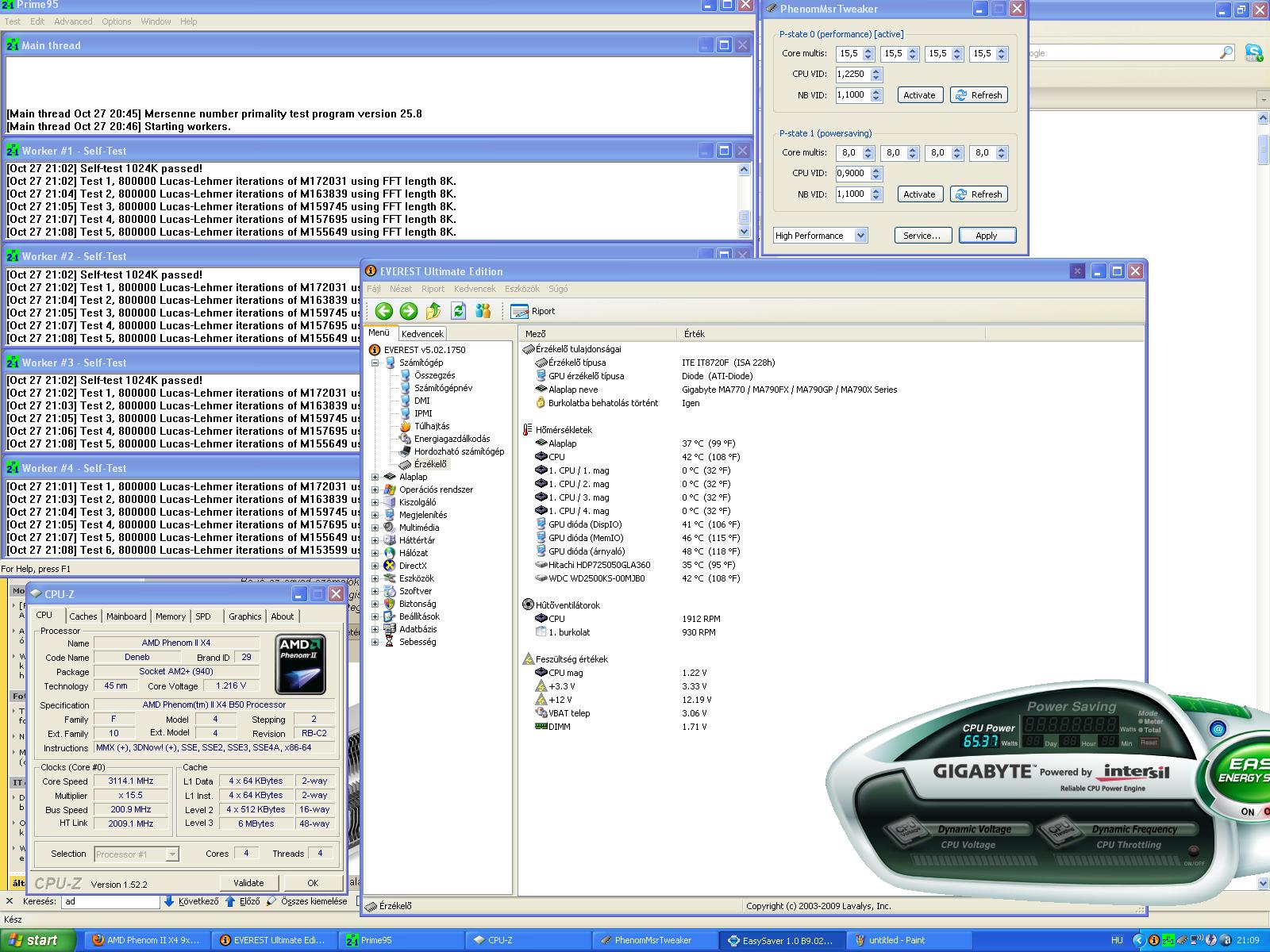Screen dimensions: 1270x952
Task: Click the Validate button in CPU-Z
Action: tap(248, 883)
